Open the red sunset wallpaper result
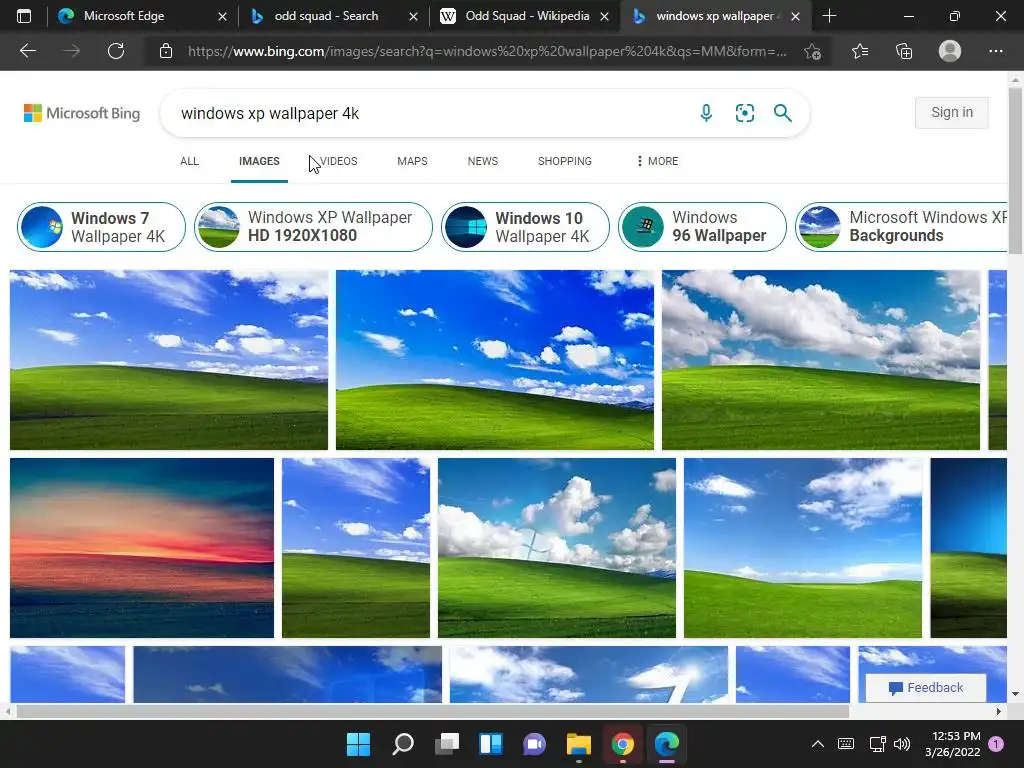The width and height of the screenshot is (1024, 768). [142, 548]
